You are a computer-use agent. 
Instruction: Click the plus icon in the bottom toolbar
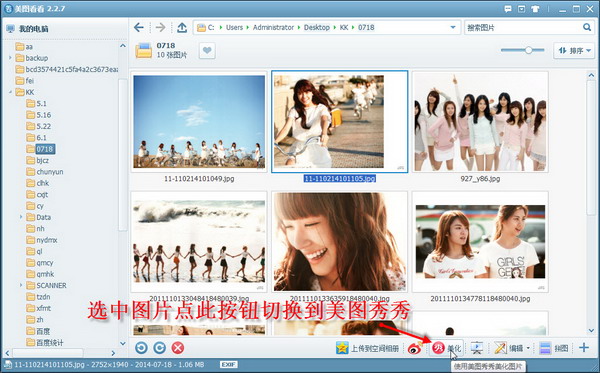tap(584, 347)
